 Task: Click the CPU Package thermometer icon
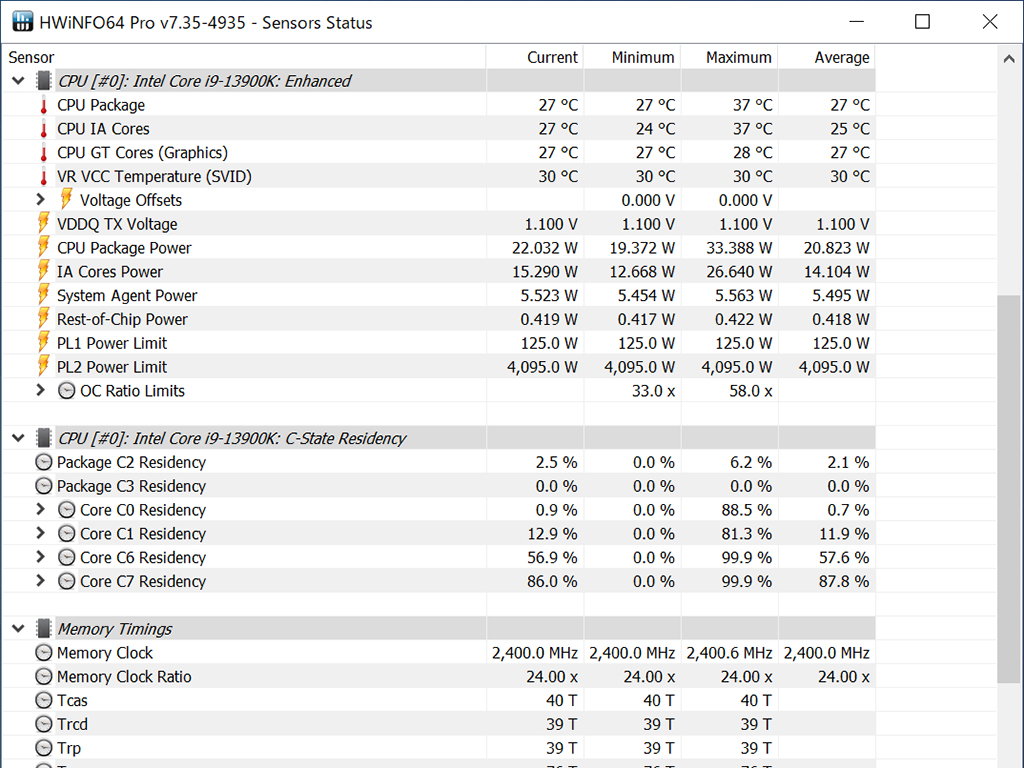pos(44,105)
